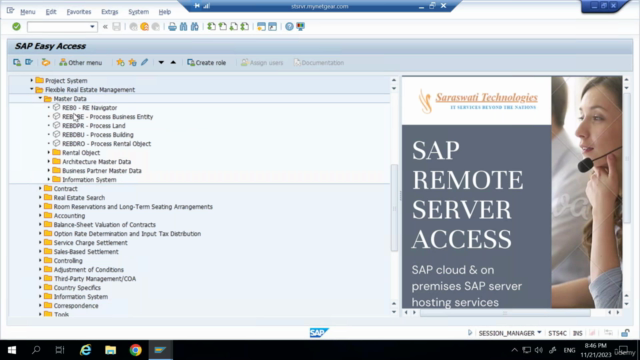Open File Explorer from taskbar
The image size is (640, 360).
pyautogui.click(x=110, y=350)
